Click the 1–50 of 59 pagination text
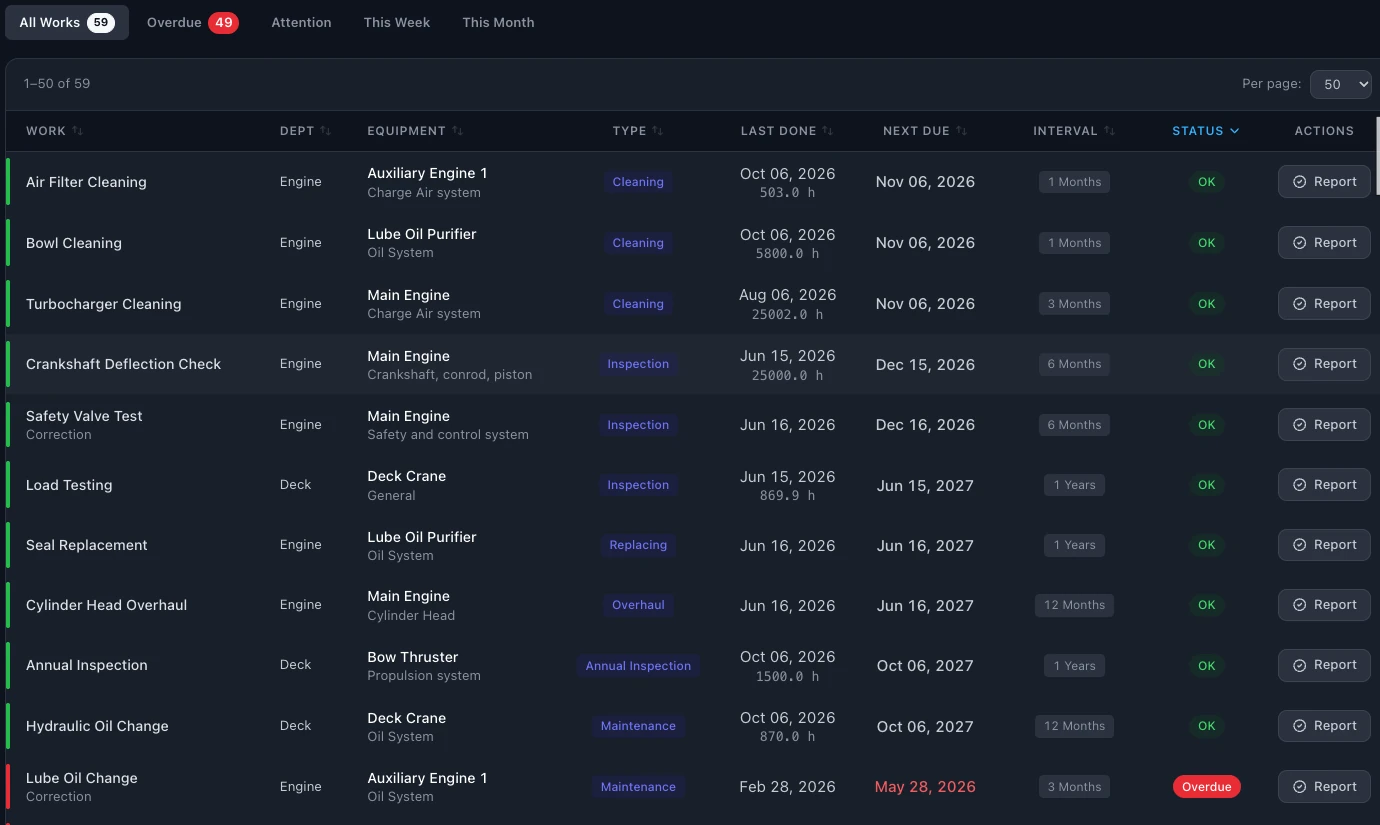The width and height of the screenshot is (1380, 825). (x=57, y=84)
